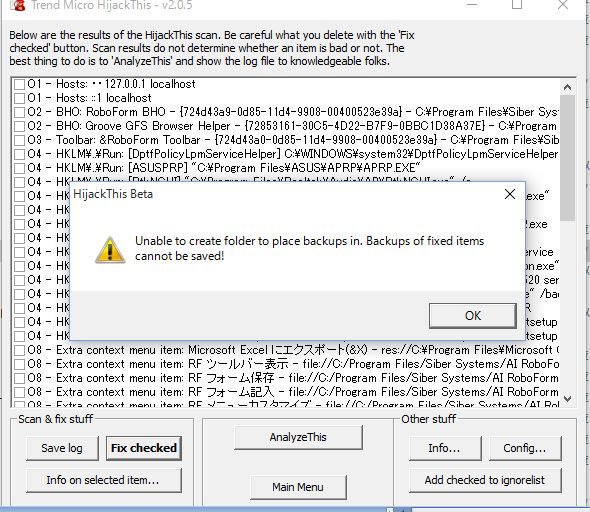The width and height of the screenshot is (590, 512).
Task: Check the O3 RoboForm Toolbar entry
Action: 19,140
